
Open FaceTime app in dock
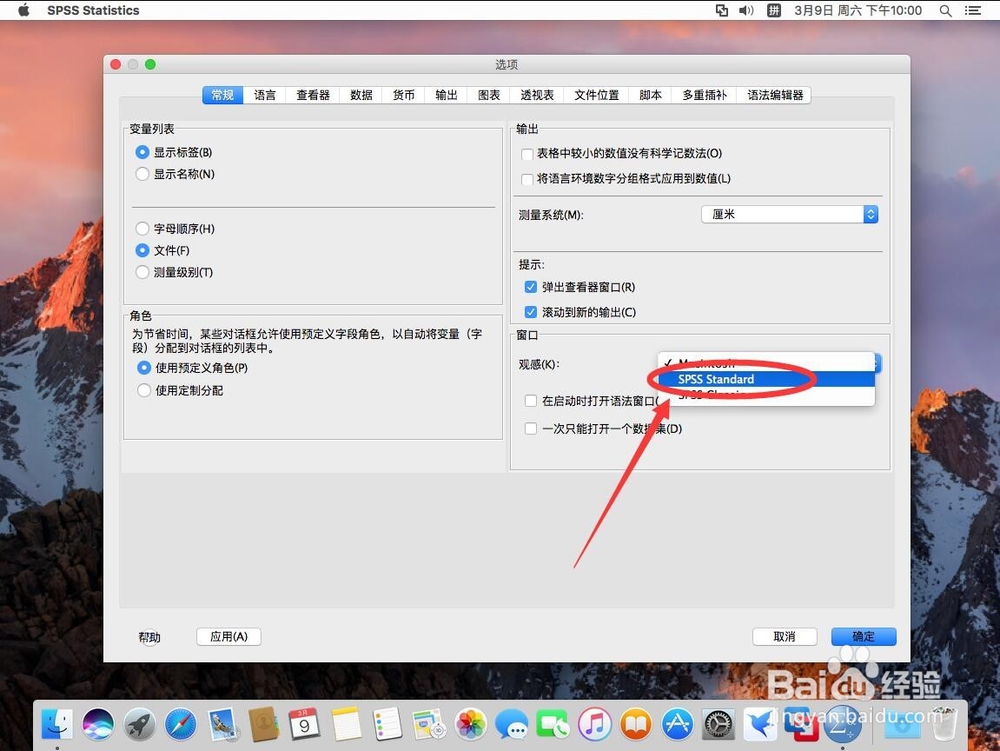[x=553, y=724]
